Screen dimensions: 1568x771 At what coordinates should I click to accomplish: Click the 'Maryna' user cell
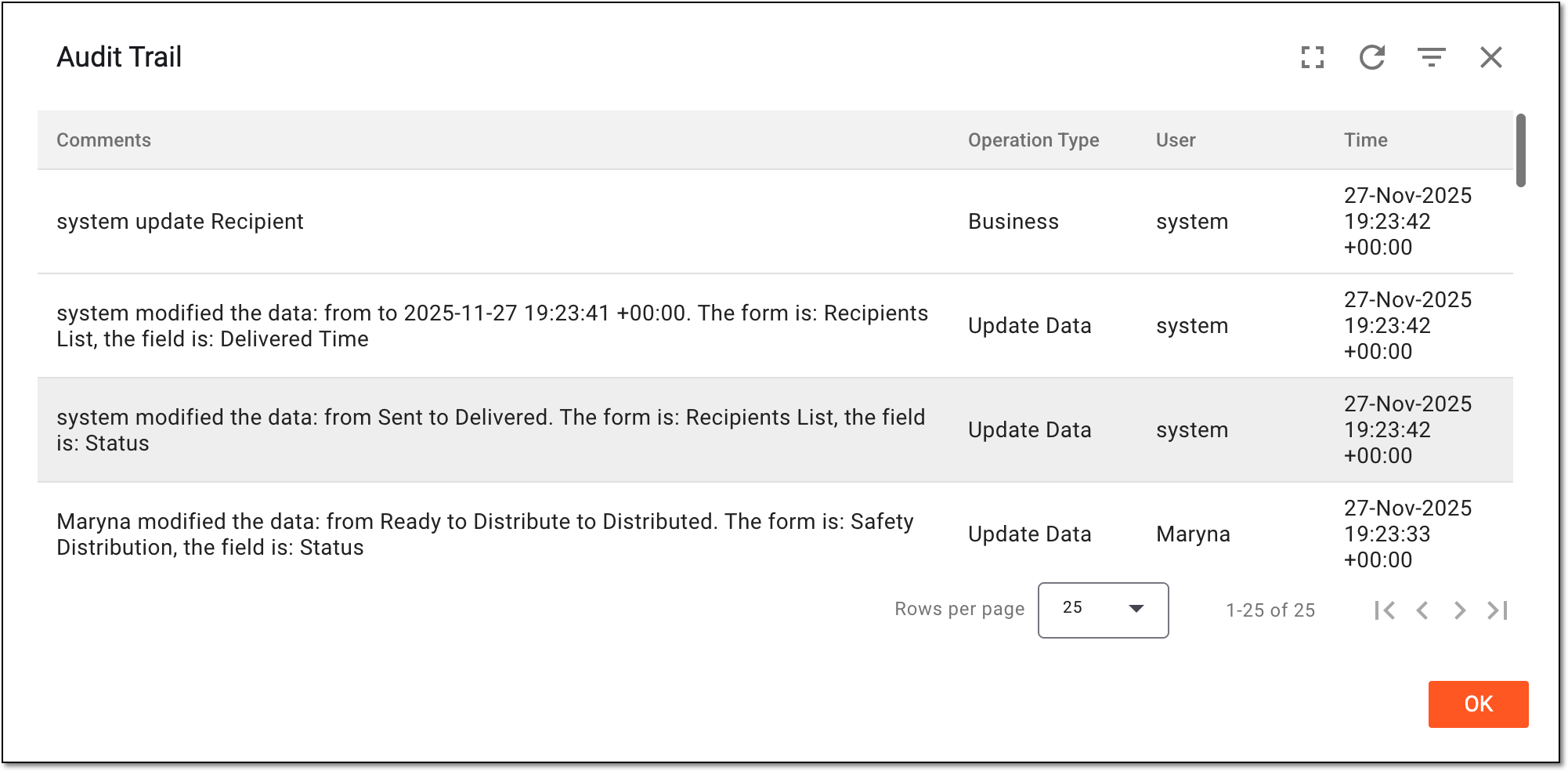[x=1193, y=534]
